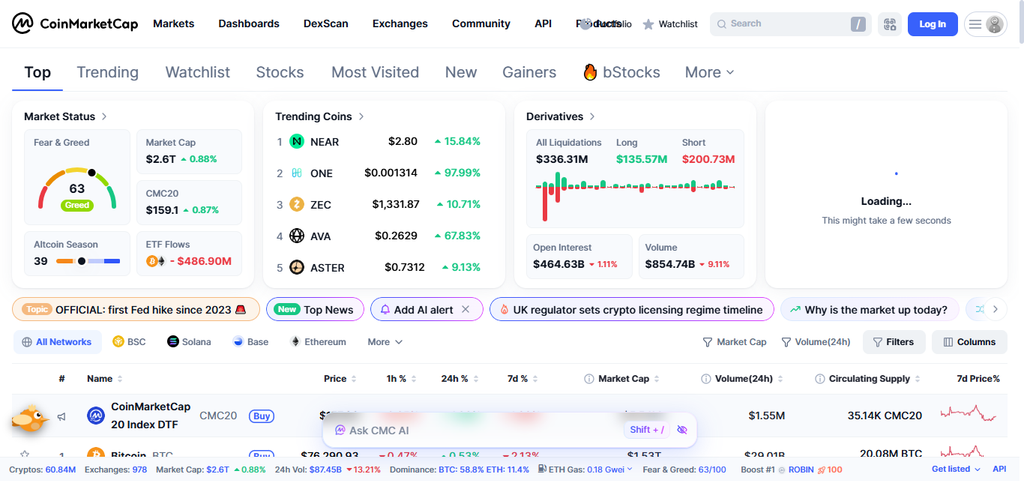The height and width of the screenshot is (481, 1024).
Task: Click the ONE coin icon
Action: pos(297,173)
